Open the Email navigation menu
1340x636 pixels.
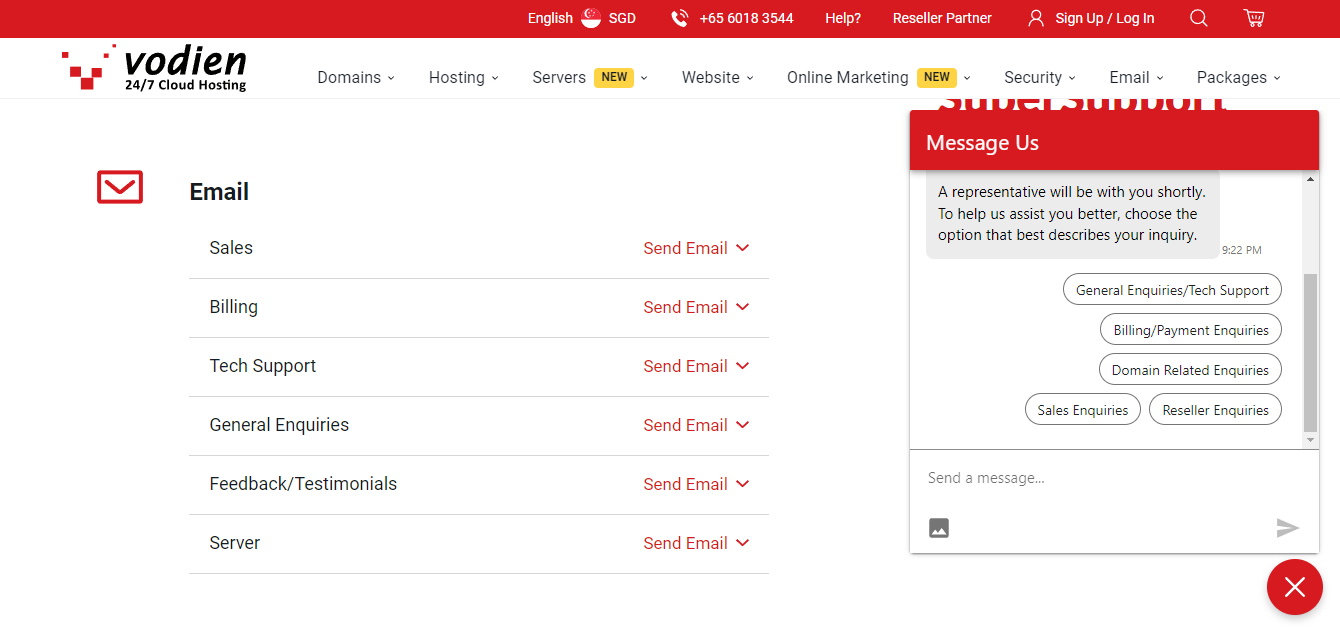[x=1137, y=77]
